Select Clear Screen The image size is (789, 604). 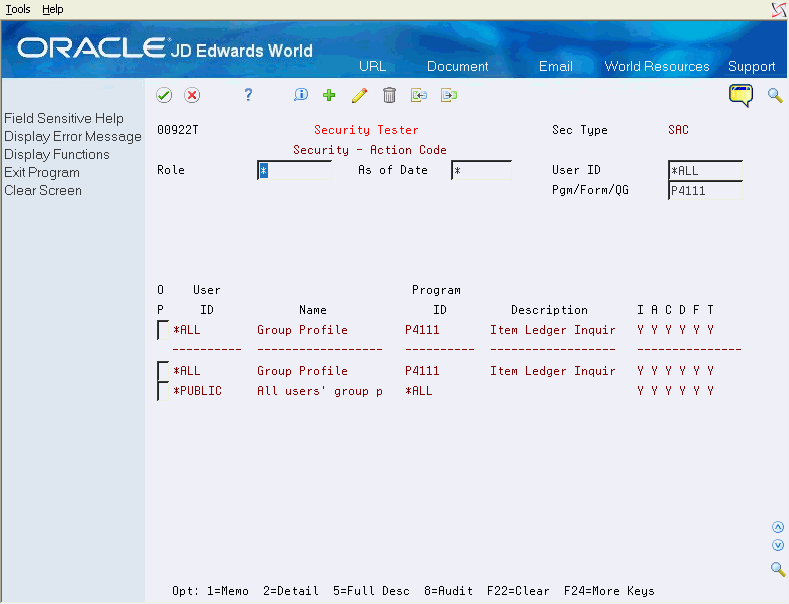43,191
